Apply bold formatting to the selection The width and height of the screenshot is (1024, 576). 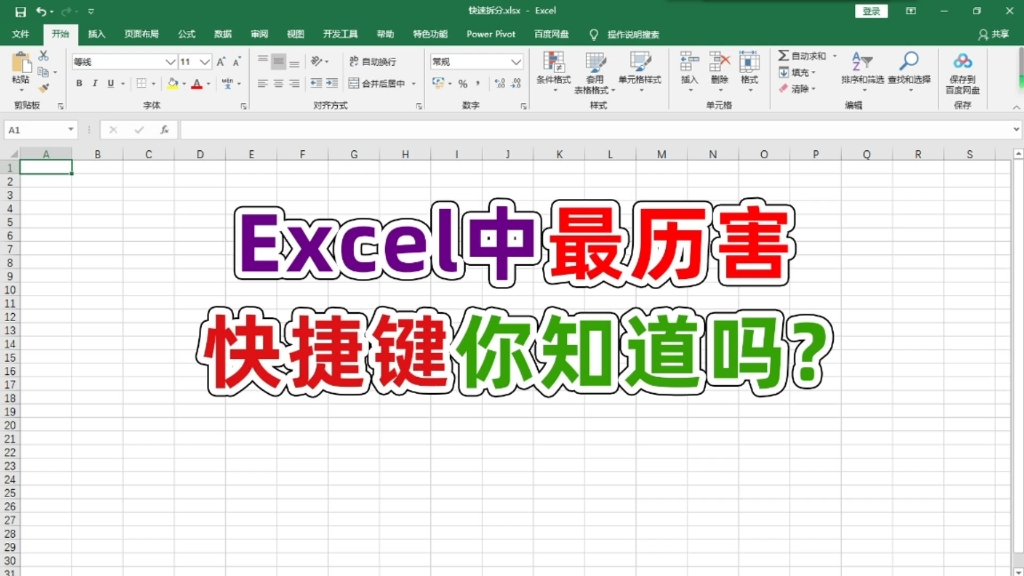pyautogui.click(x=80, y=83)
